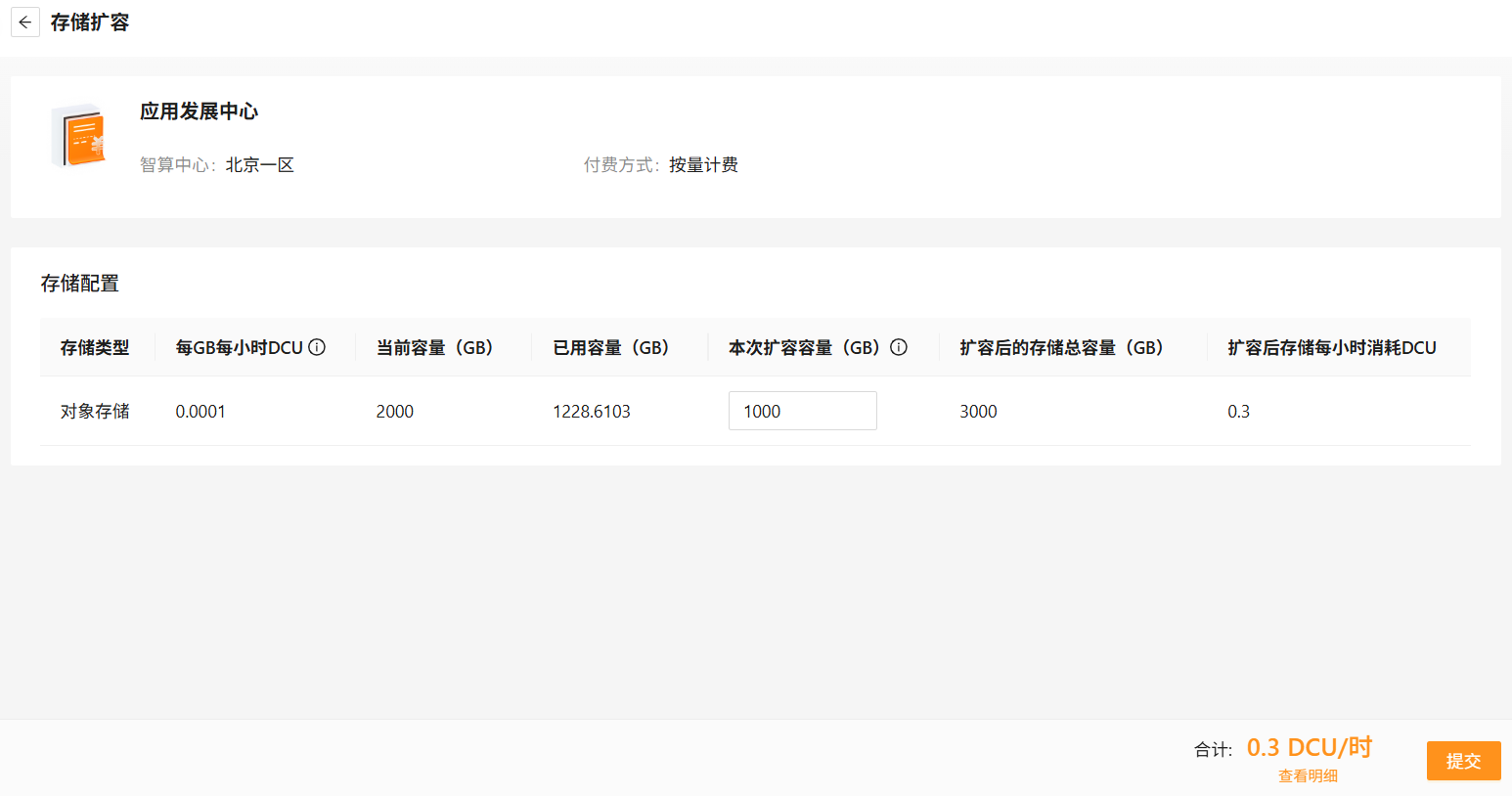Click info icon beside 每GB每小时DCU
The height and width of the screenshot is (796, 1512).
[x=317, y=347]
